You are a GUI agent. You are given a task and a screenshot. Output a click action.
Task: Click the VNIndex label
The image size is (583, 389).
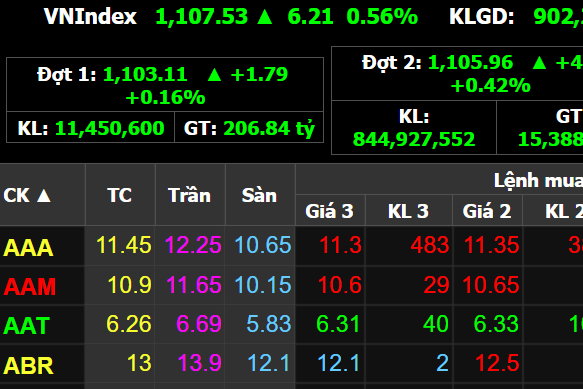[90, 17]
